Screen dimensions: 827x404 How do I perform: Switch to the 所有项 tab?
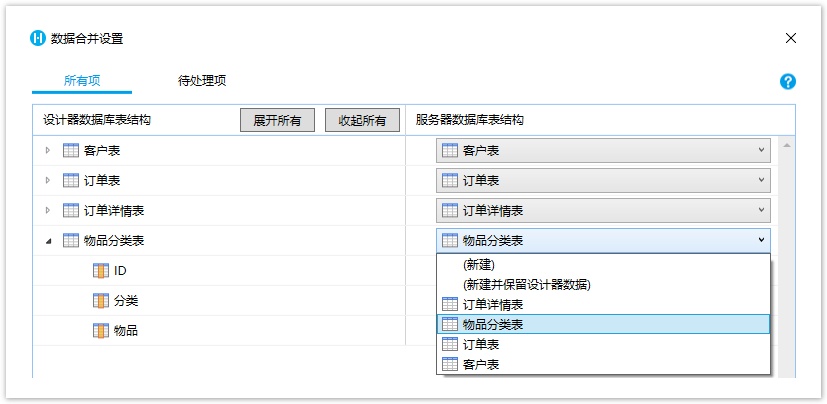(82, 81)
